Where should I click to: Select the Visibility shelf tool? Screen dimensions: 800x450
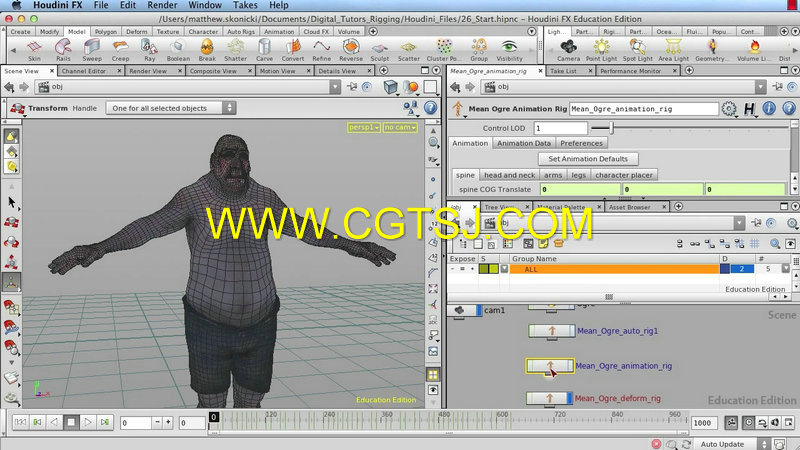[509, 51]
